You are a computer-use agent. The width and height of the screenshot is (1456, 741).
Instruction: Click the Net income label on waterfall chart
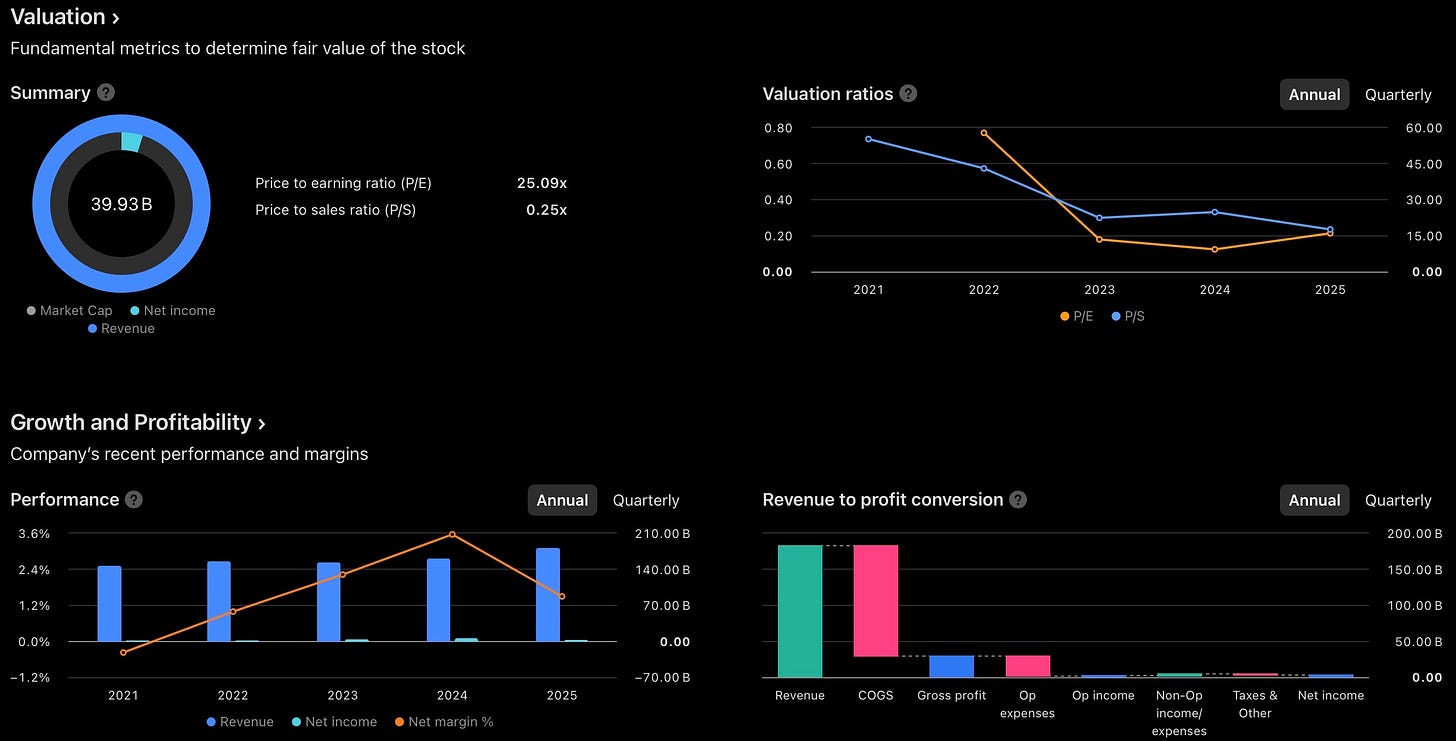tap(1331, 696)
